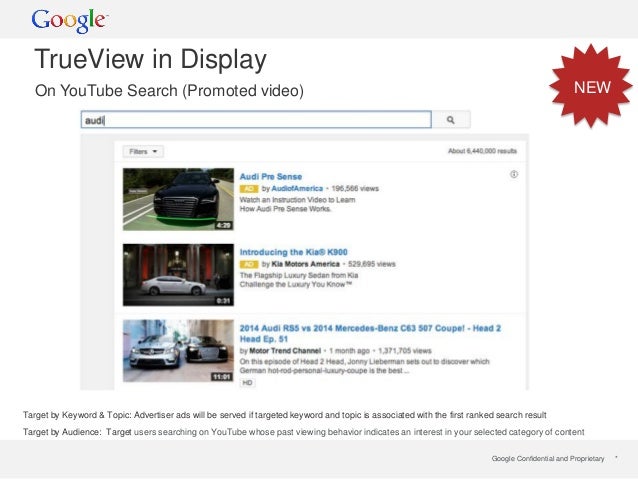
Task: Open the Filters dropdown
Action: pos(143,152)
